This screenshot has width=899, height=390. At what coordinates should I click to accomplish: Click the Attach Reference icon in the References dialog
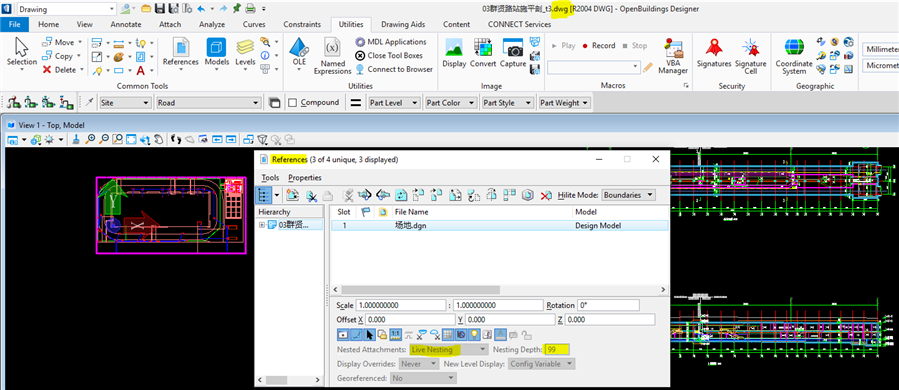[291, 195]
